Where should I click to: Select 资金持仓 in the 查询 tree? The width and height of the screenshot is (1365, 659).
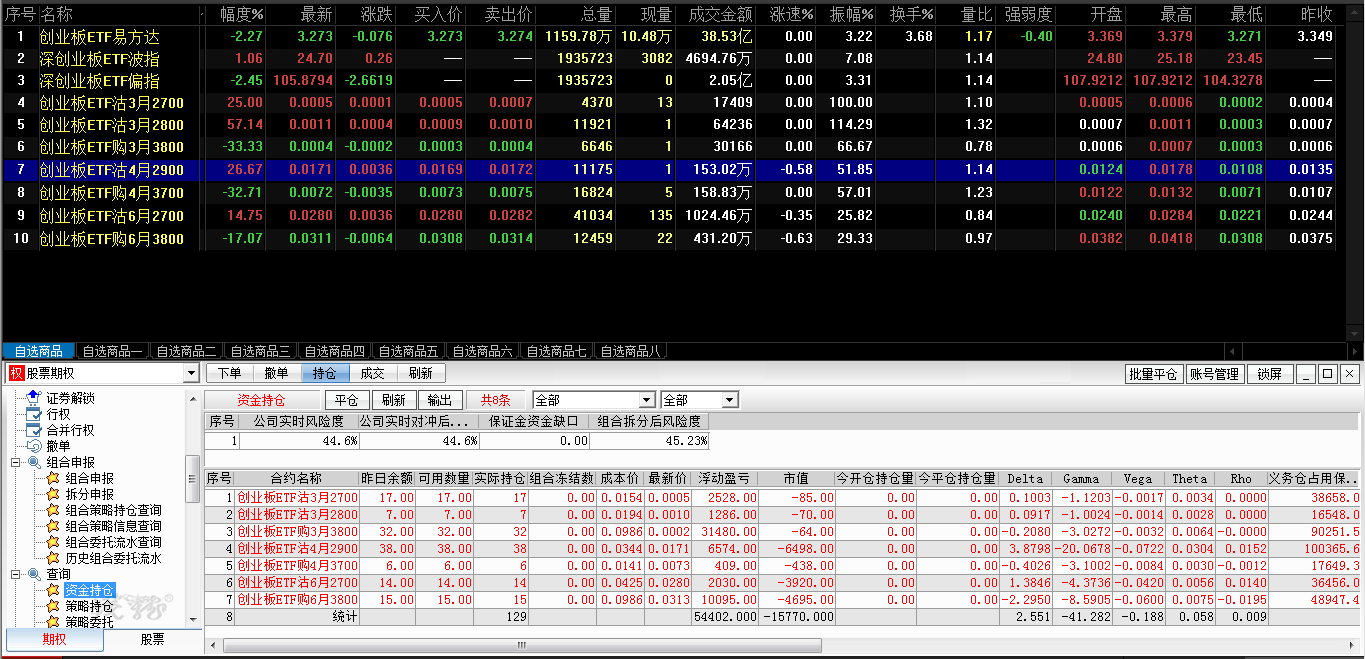90,590
